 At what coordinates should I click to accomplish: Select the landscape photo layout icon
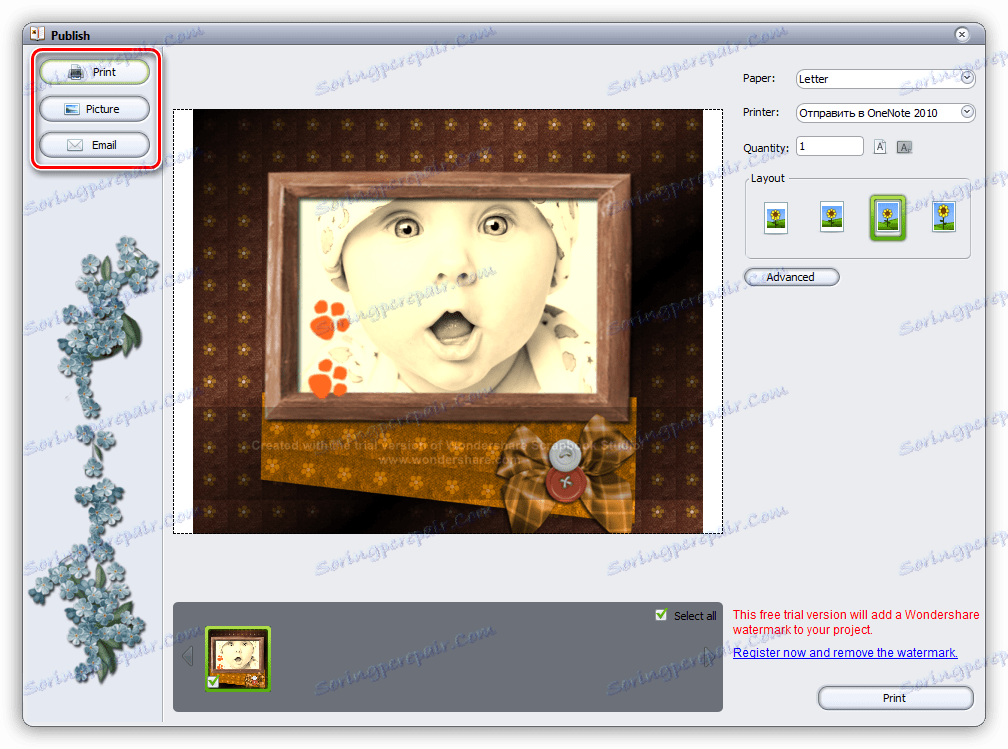(x=831, y=216)
